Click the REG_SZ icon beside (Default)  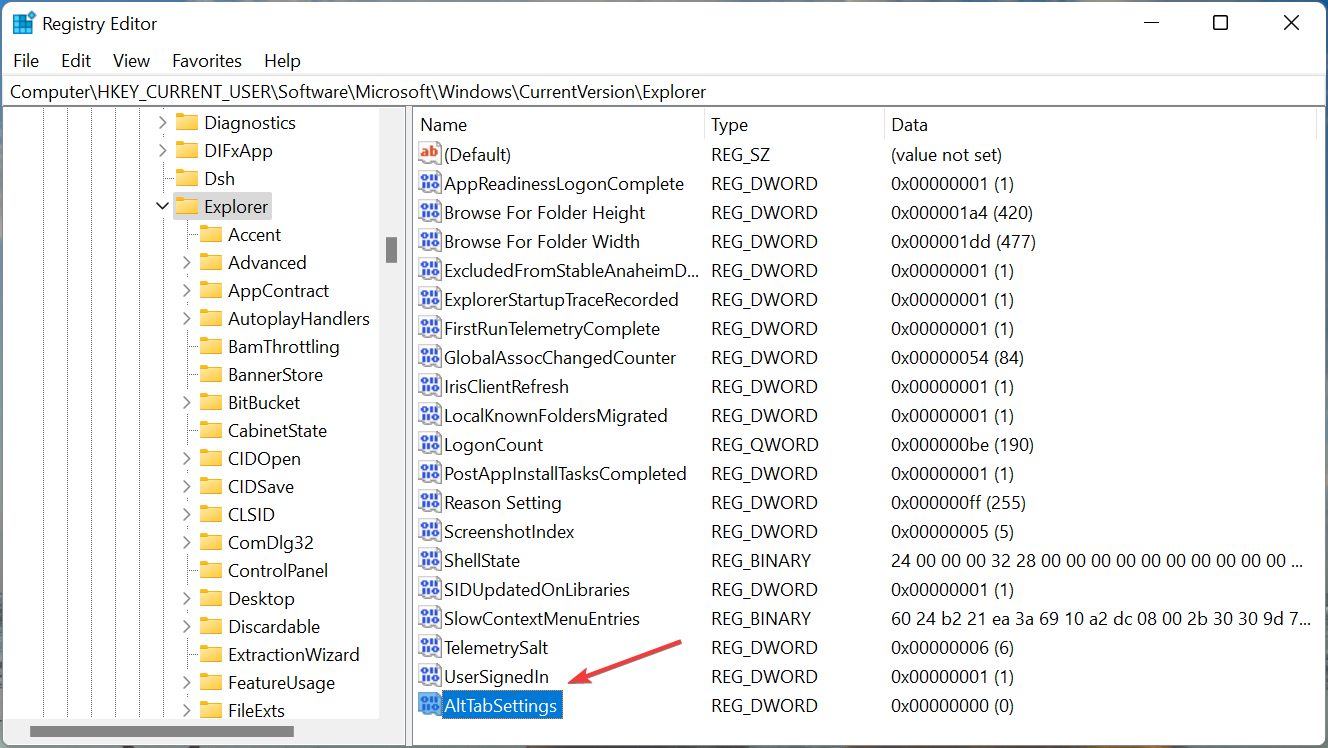(428, 154)
